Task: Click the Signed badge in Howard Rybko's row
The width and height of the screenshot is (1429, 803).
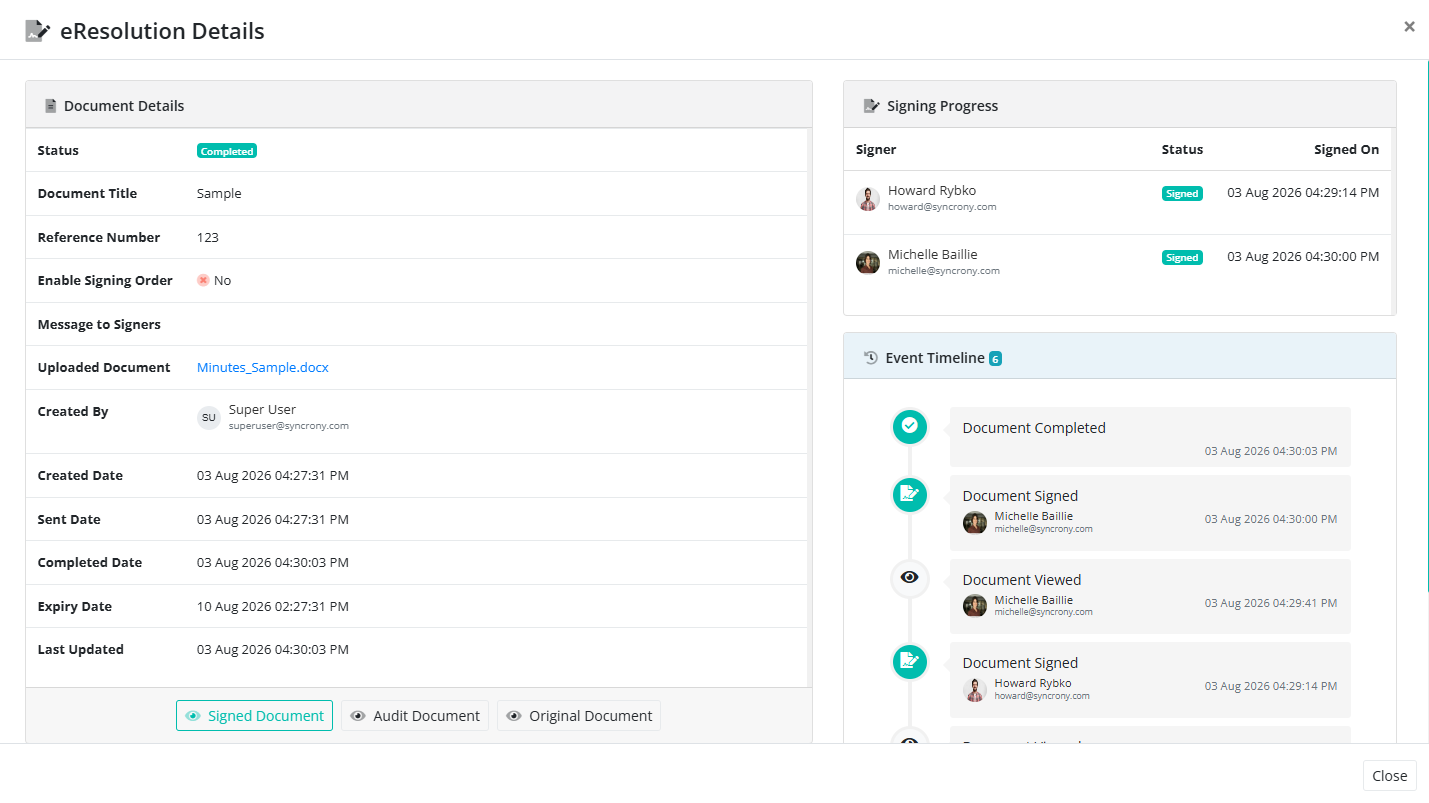Action: (x=1182, y=194)
